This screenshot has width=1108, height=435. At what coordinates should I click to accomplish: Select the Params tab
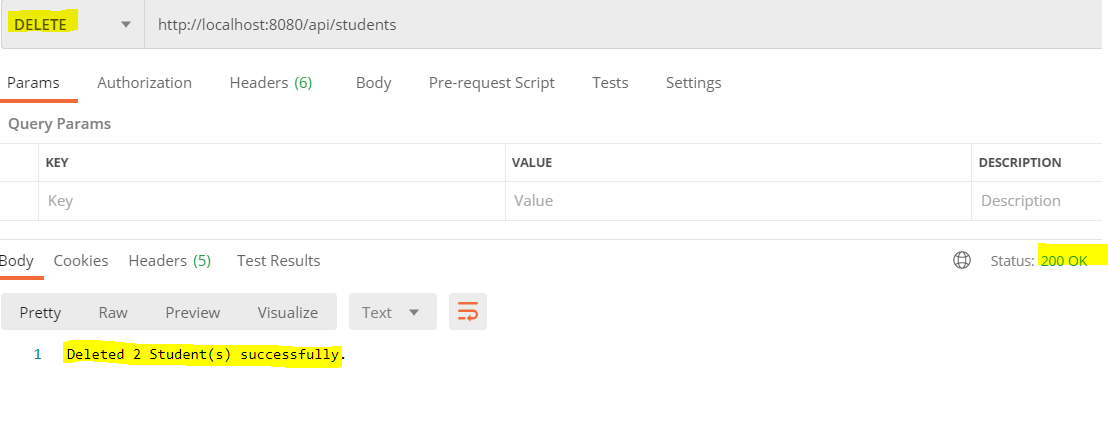[x=33, y=83]
